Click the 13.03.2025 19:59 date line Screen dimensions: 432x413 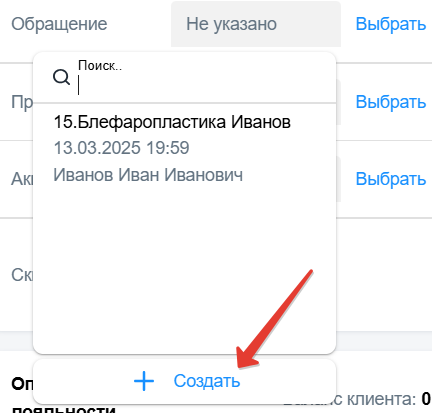(121, 148)
